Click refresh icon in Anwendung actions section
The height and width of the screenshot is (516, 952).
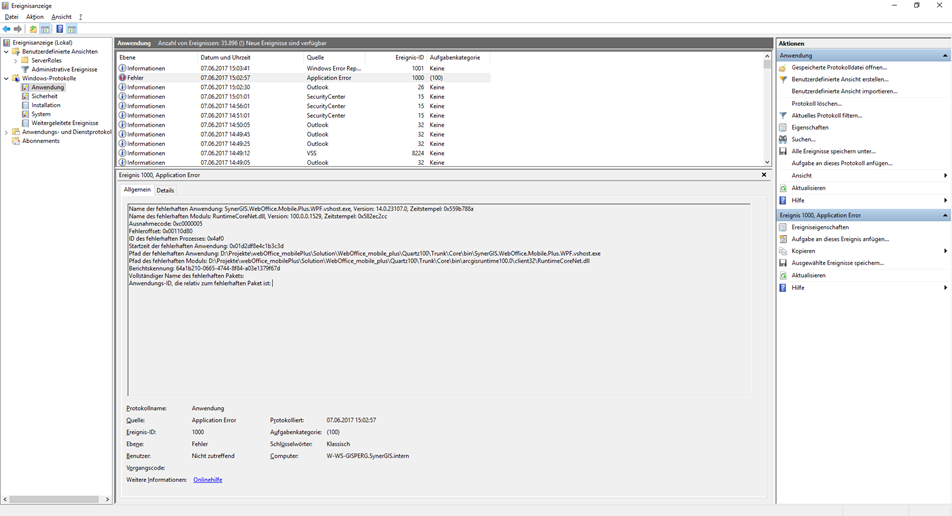click(783, 188)
